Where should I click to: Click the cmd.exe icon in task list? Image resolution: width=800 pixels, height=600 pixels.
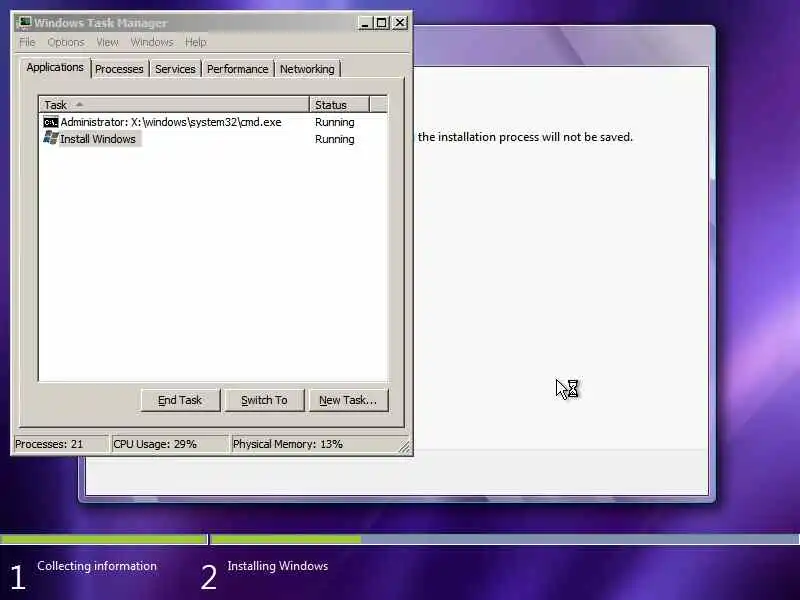(x=51, y=122)
